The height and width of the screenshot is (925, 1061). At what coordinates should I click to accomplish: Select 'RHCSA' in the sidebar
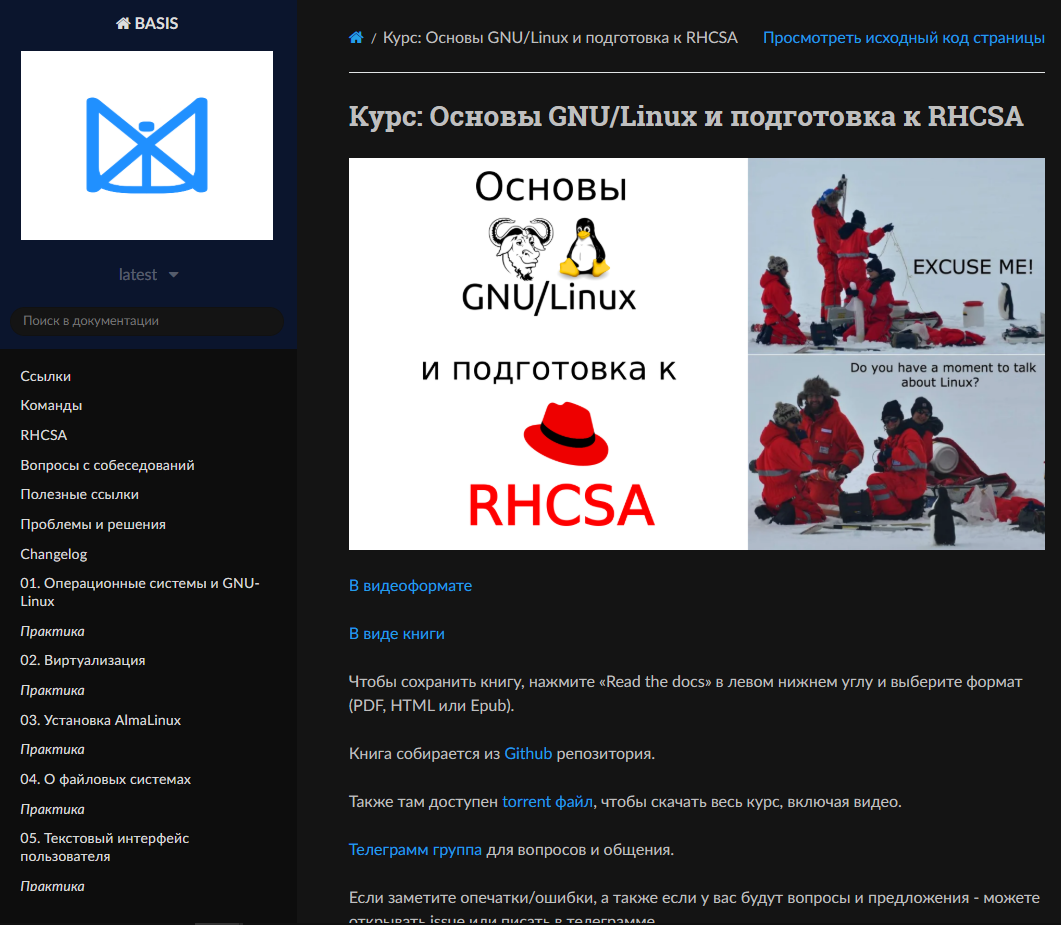[x=44, y=435]
